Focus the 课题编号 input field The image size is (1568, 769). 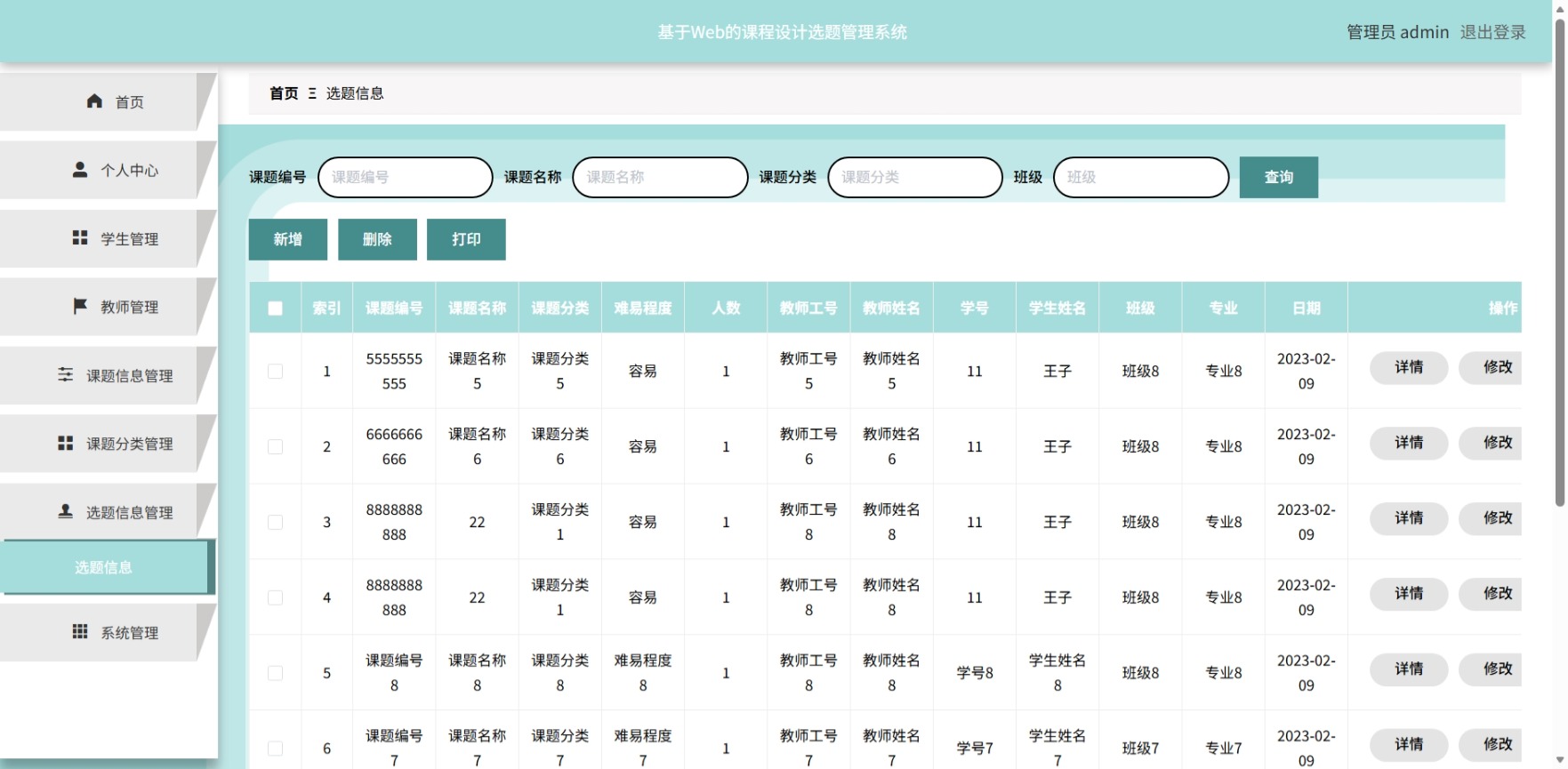pos(406,177)
